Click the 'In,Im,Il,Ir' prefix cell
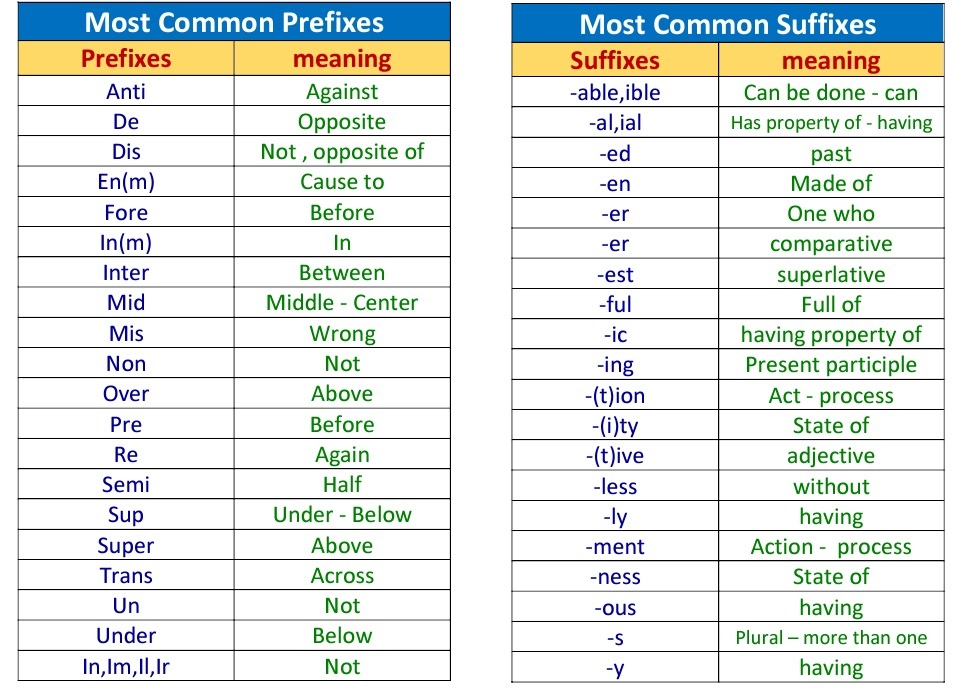The image size is (963, 696). 126,666
